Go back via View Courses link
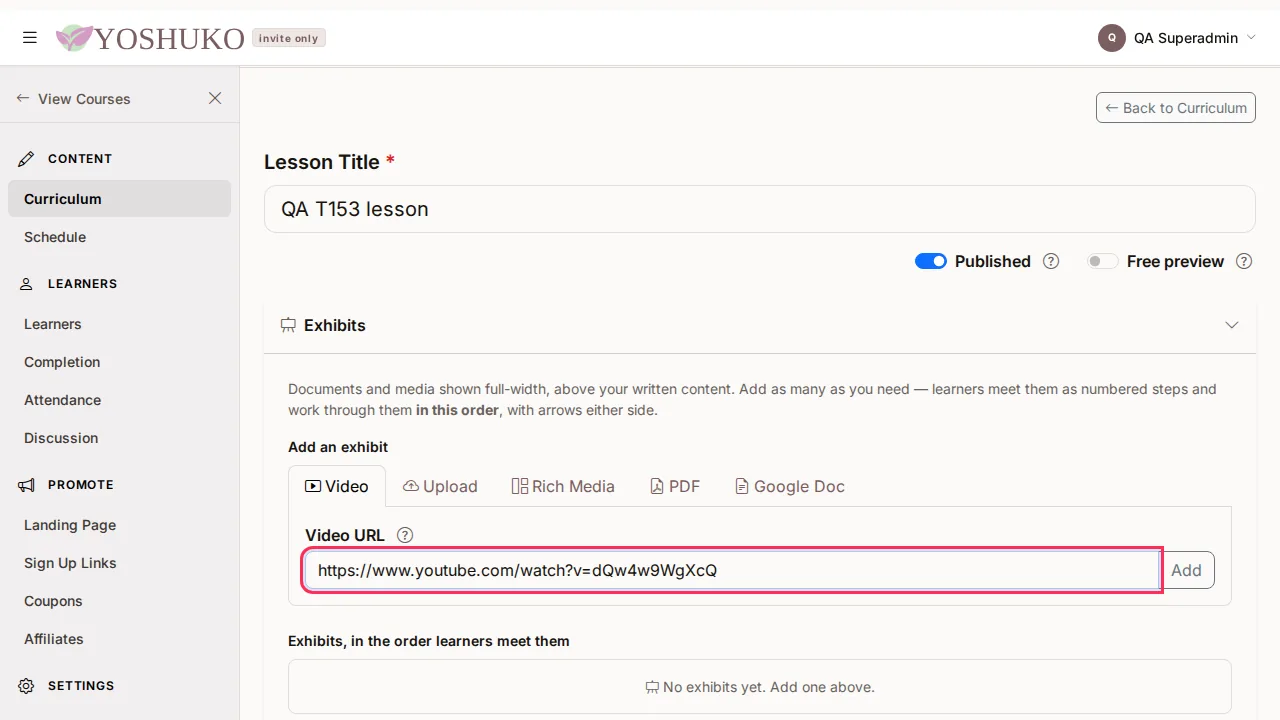Screen dimensions: 1280x720 pos(73,98)
